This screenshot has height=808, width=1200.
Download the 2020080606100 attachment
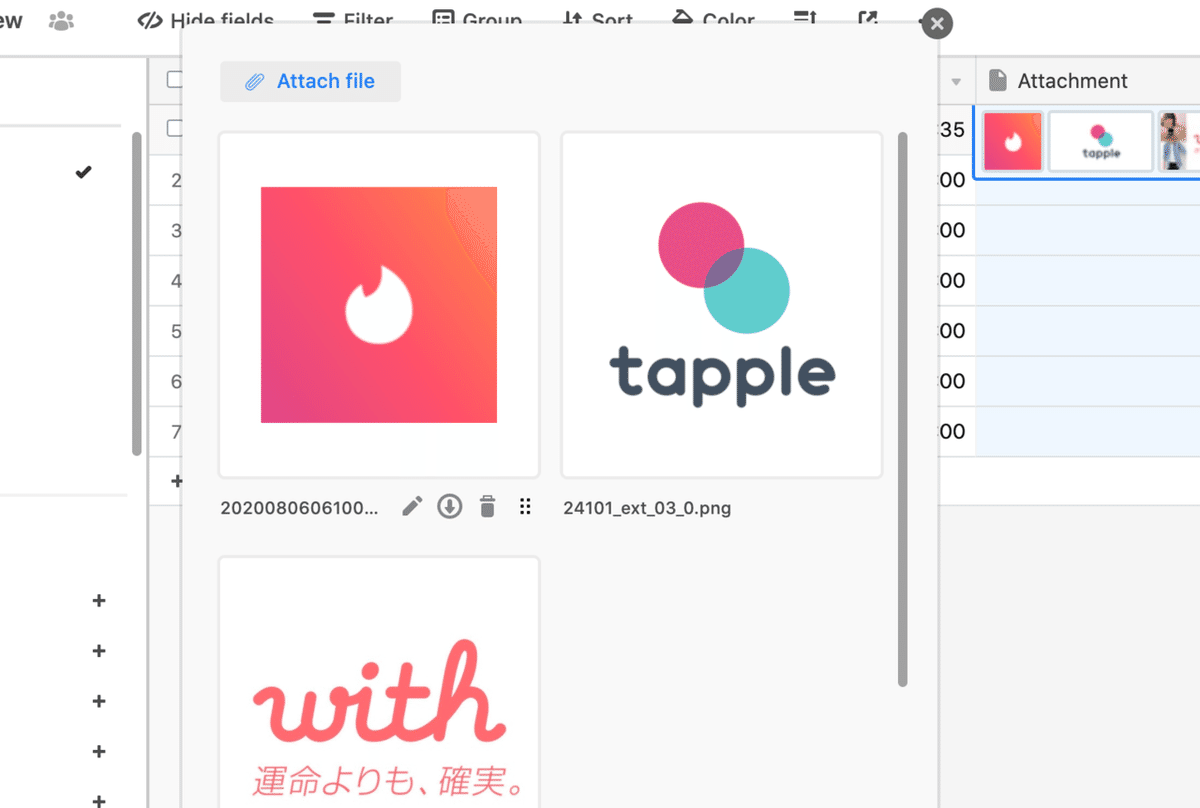(450, 507)
